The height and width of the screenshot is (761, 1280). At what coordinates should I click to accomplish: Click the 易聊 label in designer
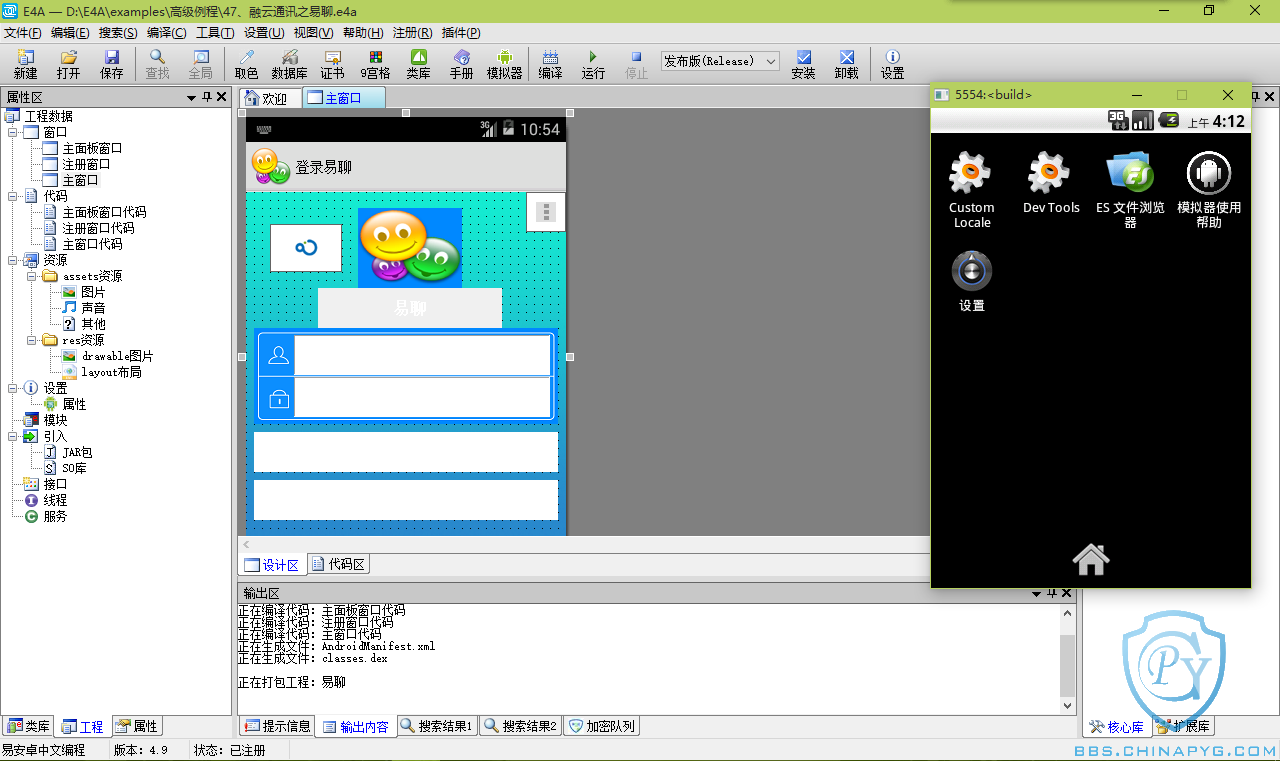click(x=409, y=308)
